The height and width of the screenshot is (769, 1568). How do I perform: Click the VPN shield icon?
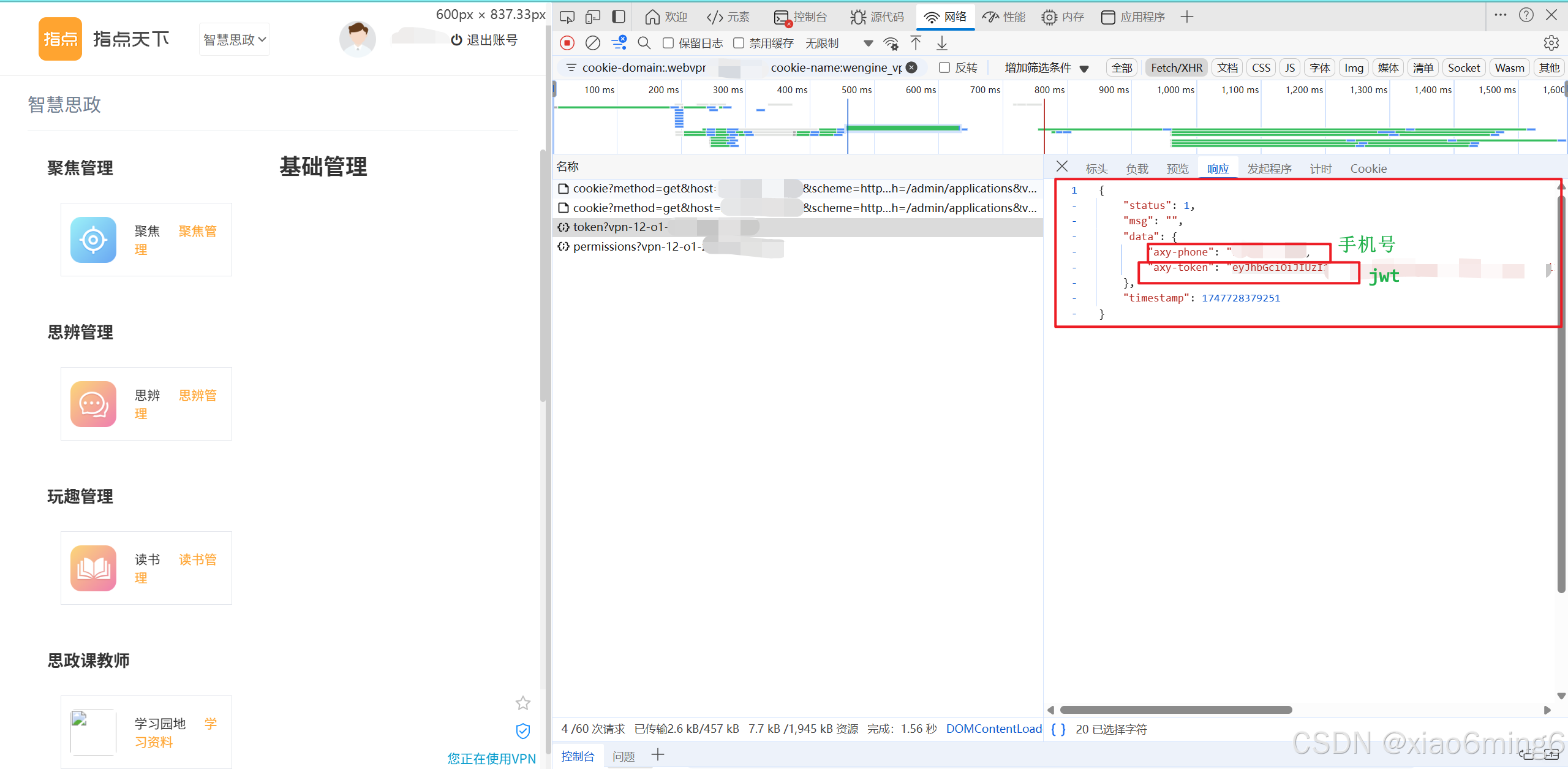522,730
